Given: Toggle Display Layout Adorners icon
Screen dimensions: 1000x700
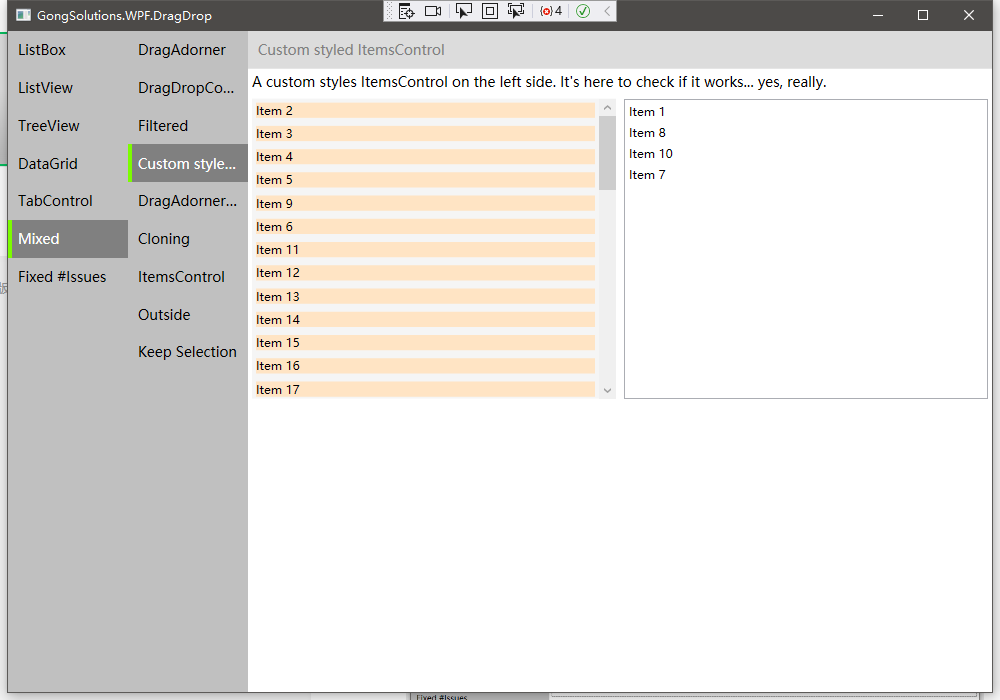Looking at the screenshot, I should click(489, 11).
